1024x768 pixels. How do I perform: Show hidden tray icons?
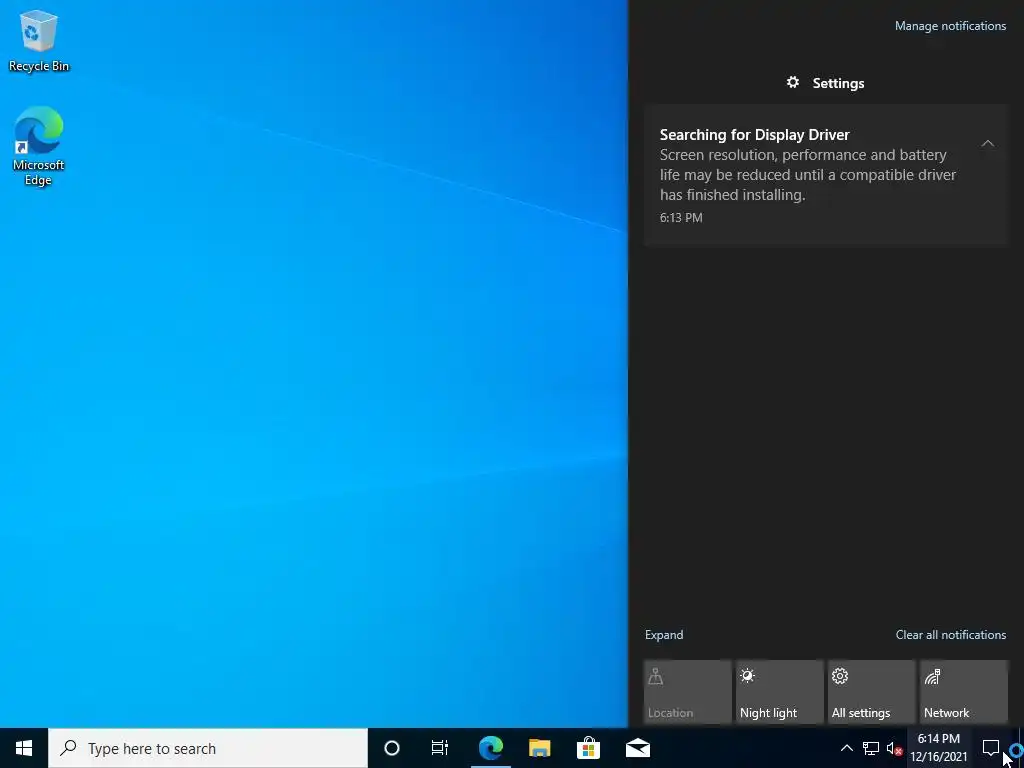tap(846, 748)
